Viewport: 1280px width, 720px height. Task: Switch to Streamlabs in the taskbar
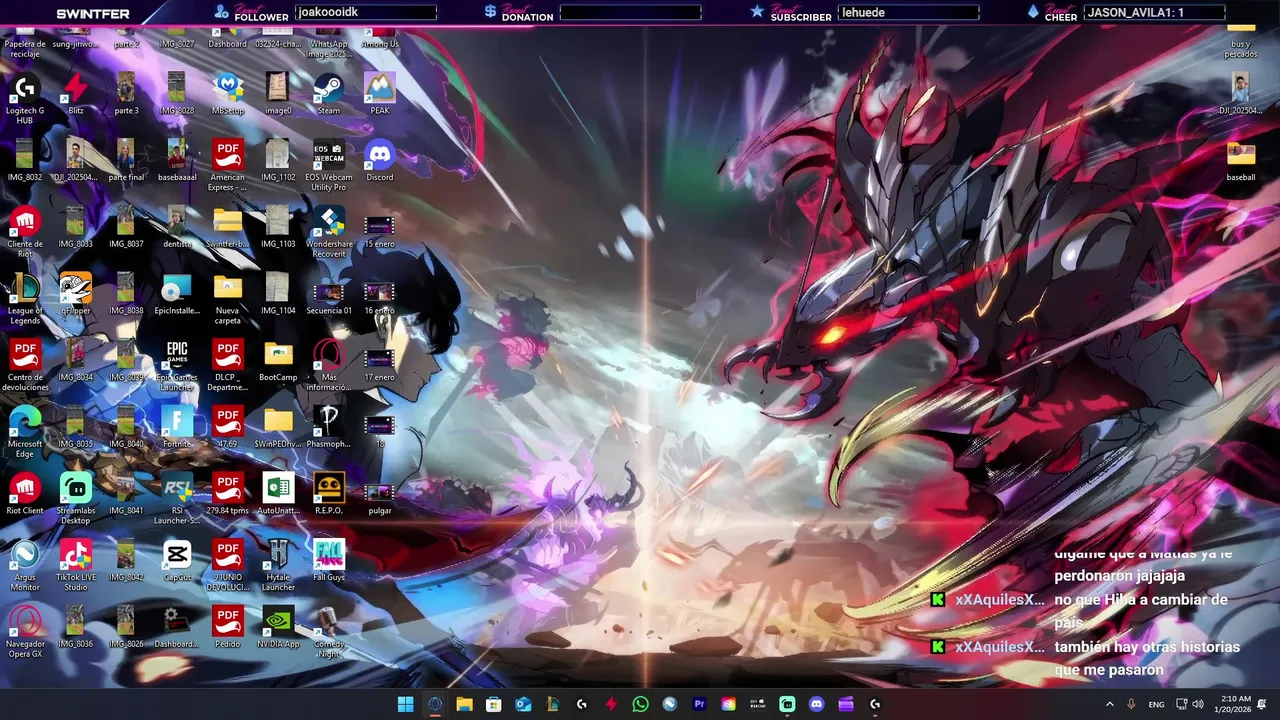(787, 704)
